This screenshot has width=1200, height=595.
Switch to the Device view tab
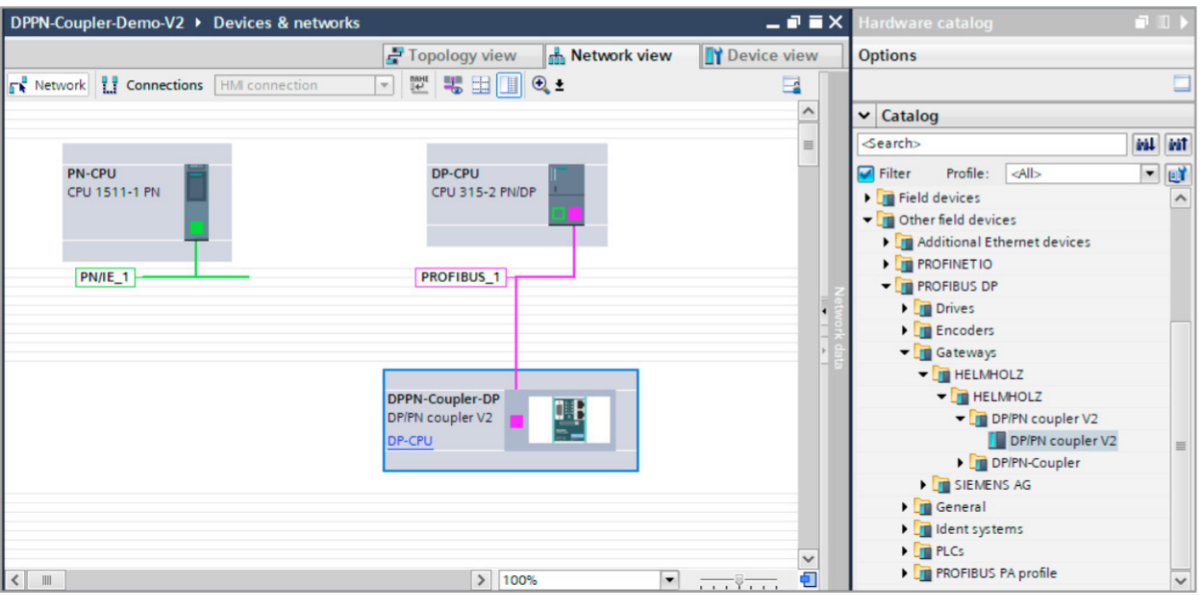(x=762, y=56)
